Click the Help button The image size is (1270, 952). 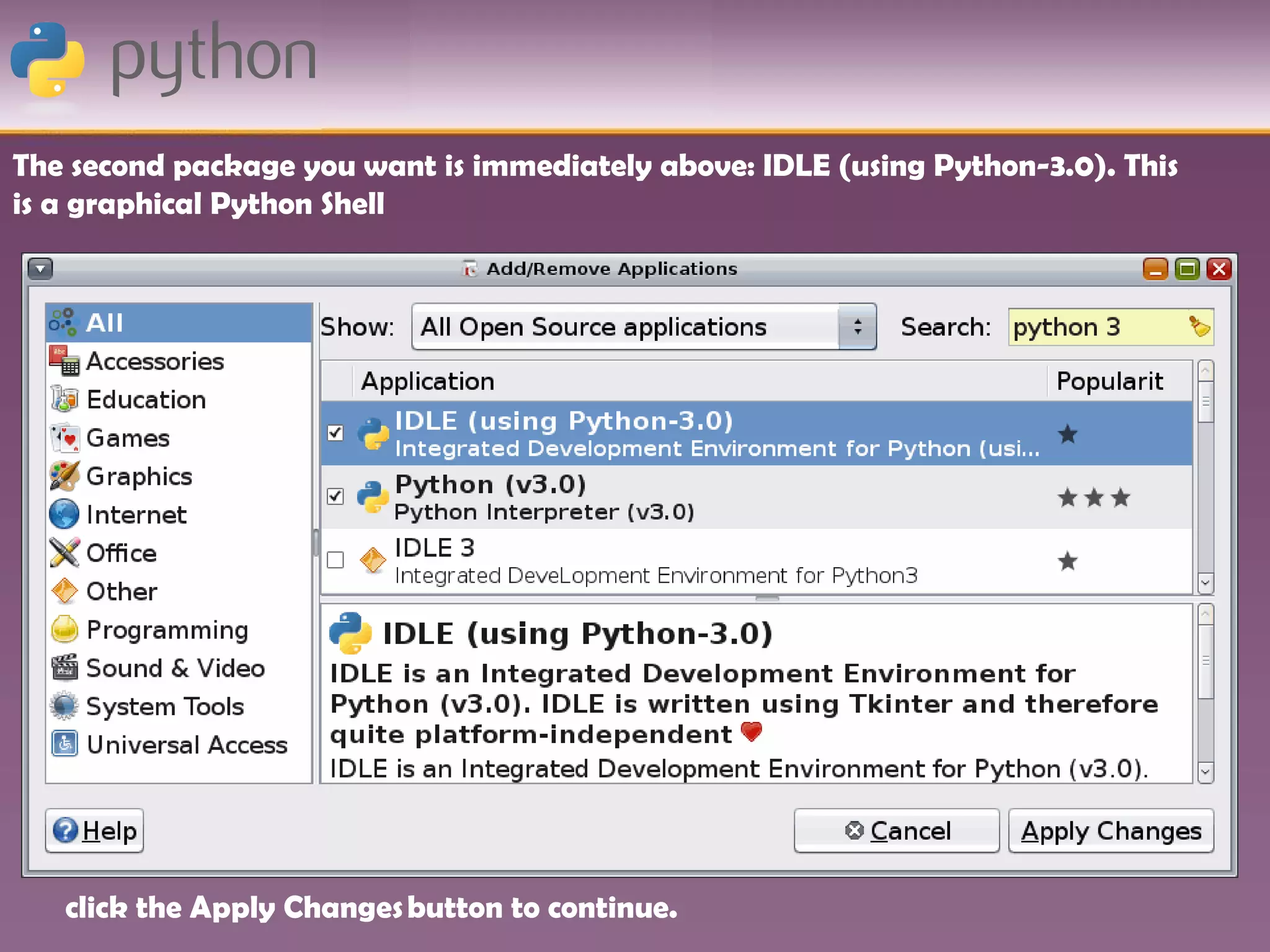point(94,831)
